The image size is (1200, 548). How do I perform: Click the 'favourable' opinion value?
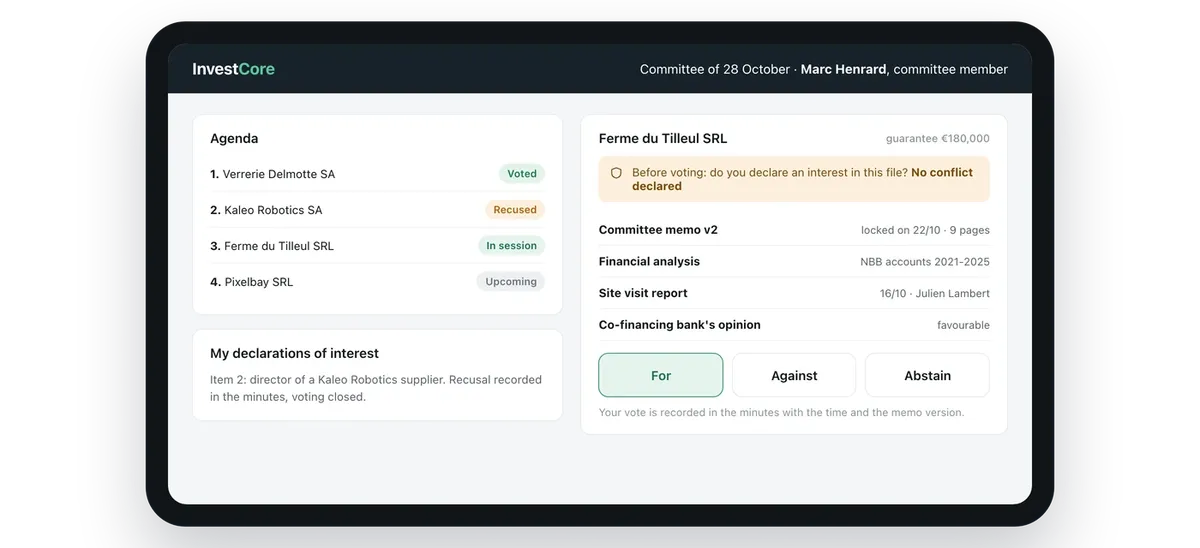(963, 325)
